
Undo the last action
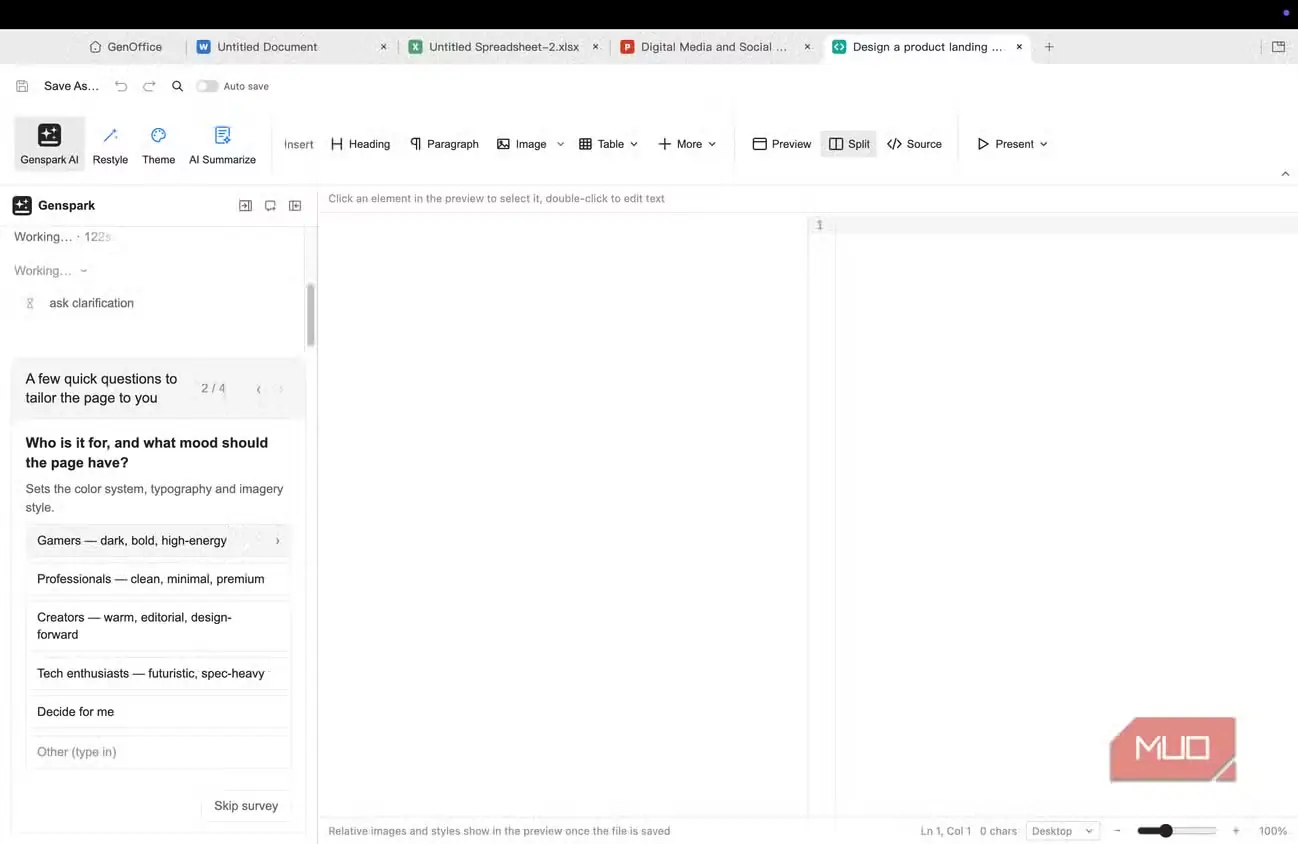(121, 86)
